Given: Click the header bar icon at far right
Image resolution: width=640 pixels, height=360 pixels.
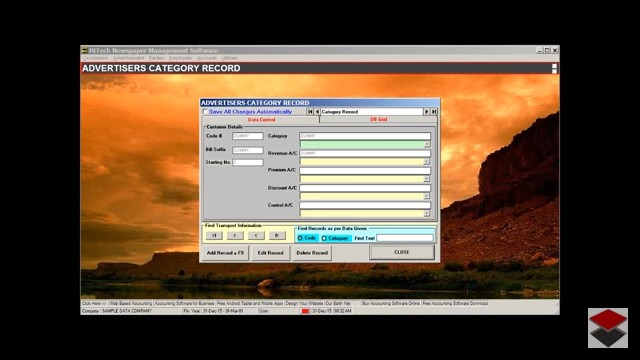Looking at the screenshot, I should 554,68.
